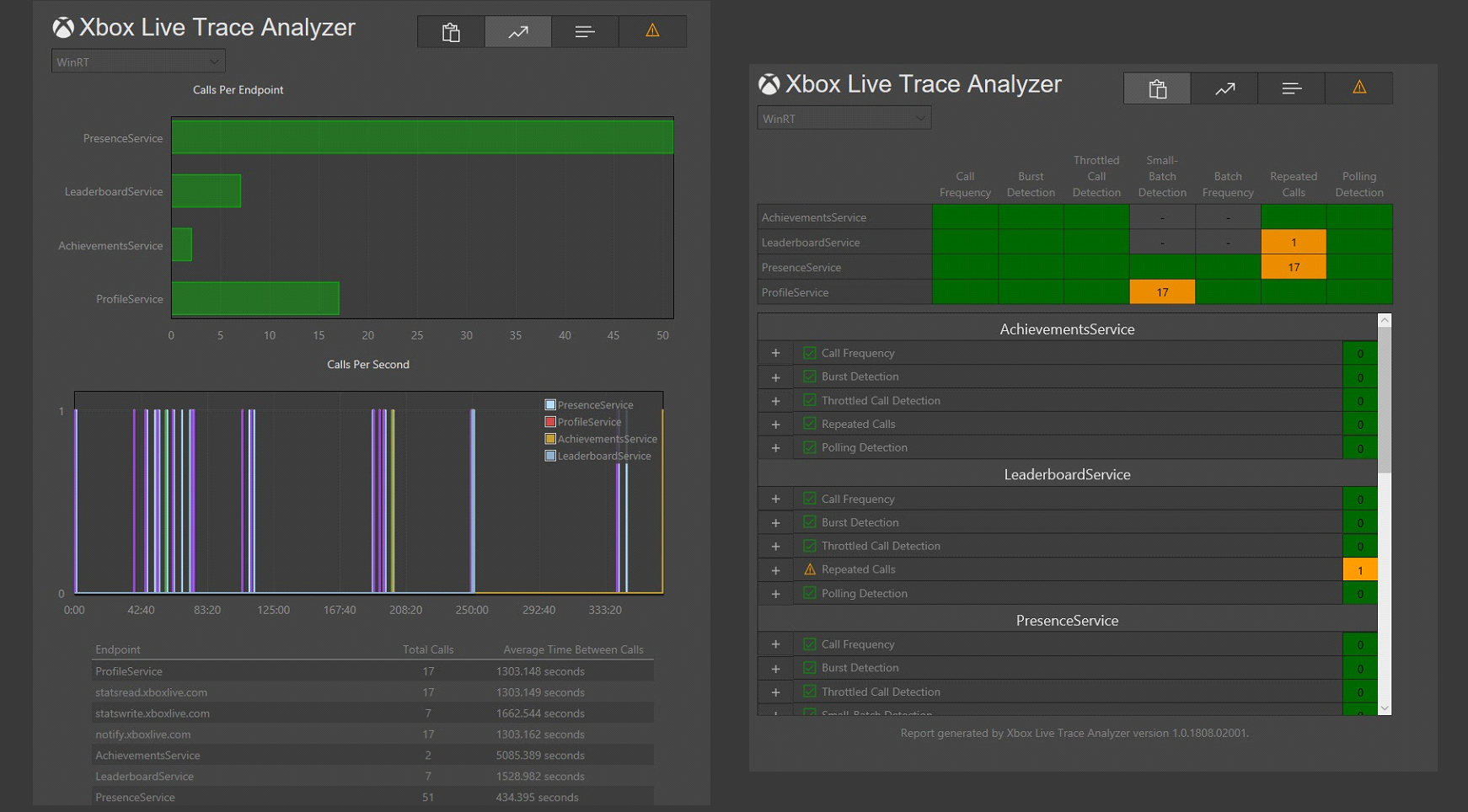This screenshot has width=1468, height=812.
Task: Click AchievementsService Polling Detection check mark
Action: [x=810, y=447]
